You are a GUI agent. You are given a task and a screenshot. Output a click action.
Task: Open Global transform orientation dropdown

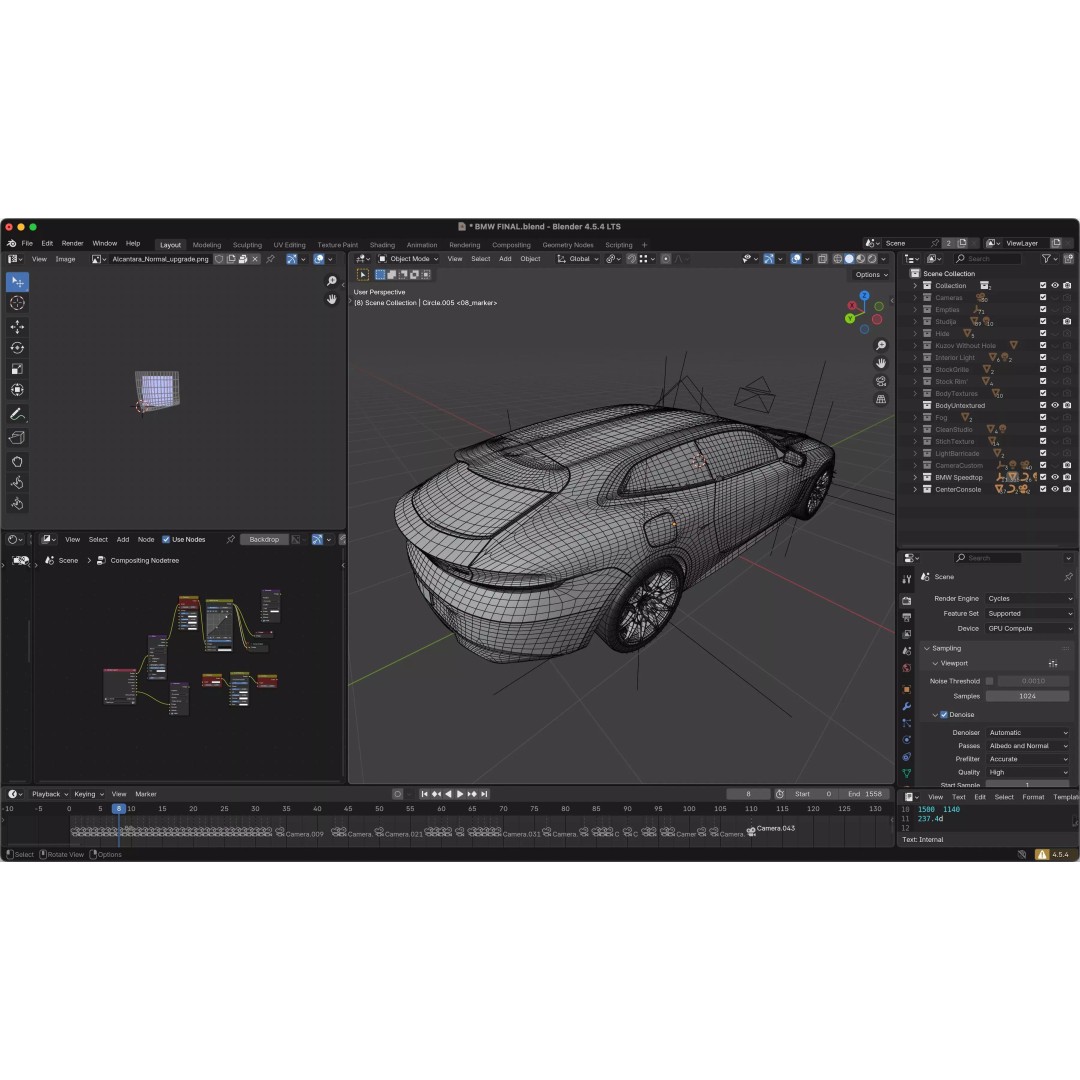coord(578,259)
